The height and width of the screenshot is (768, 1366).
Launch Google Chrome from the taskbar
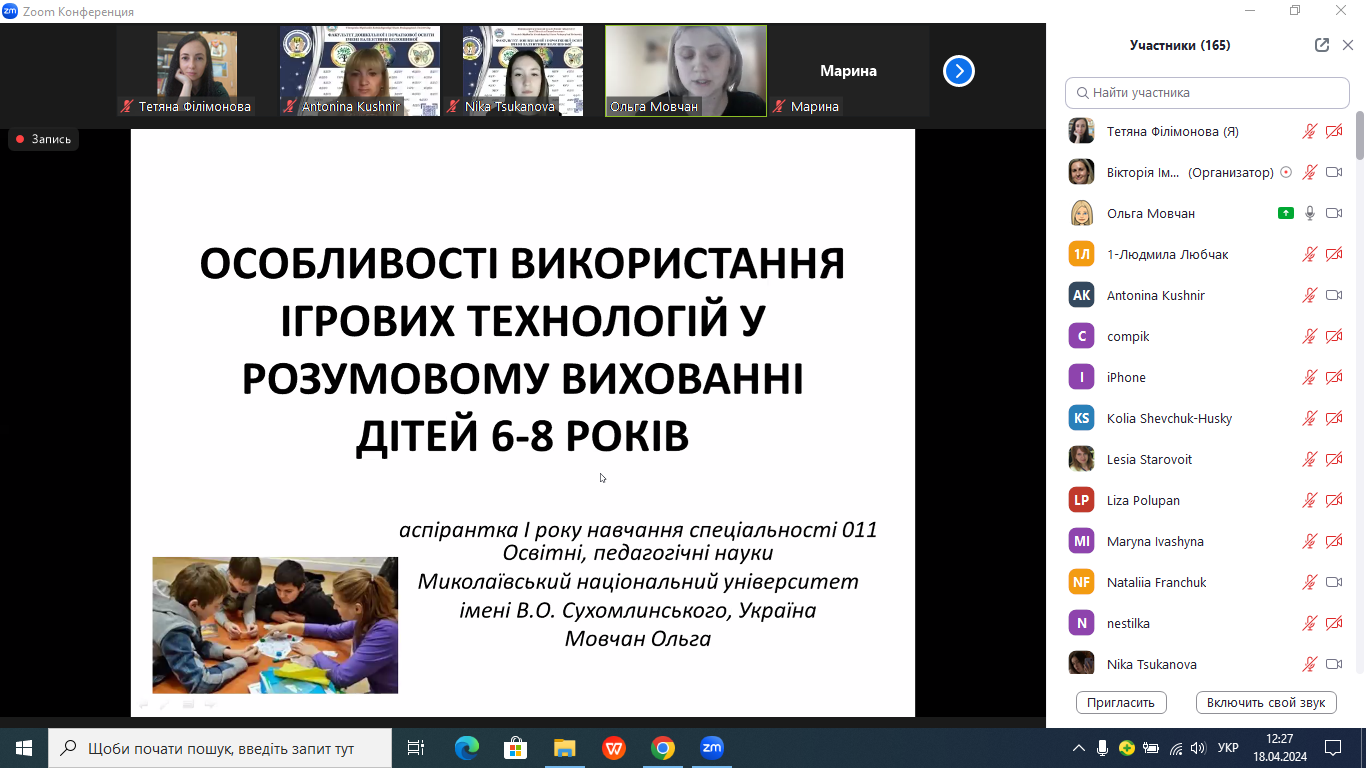[662, 747]
